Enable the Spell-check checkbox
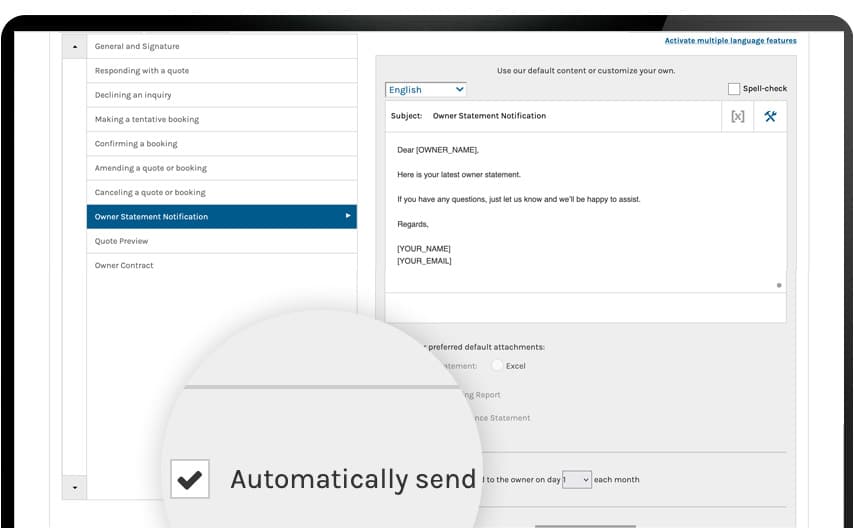The height and width of the screenshot is (528, 854). [734, 89]
